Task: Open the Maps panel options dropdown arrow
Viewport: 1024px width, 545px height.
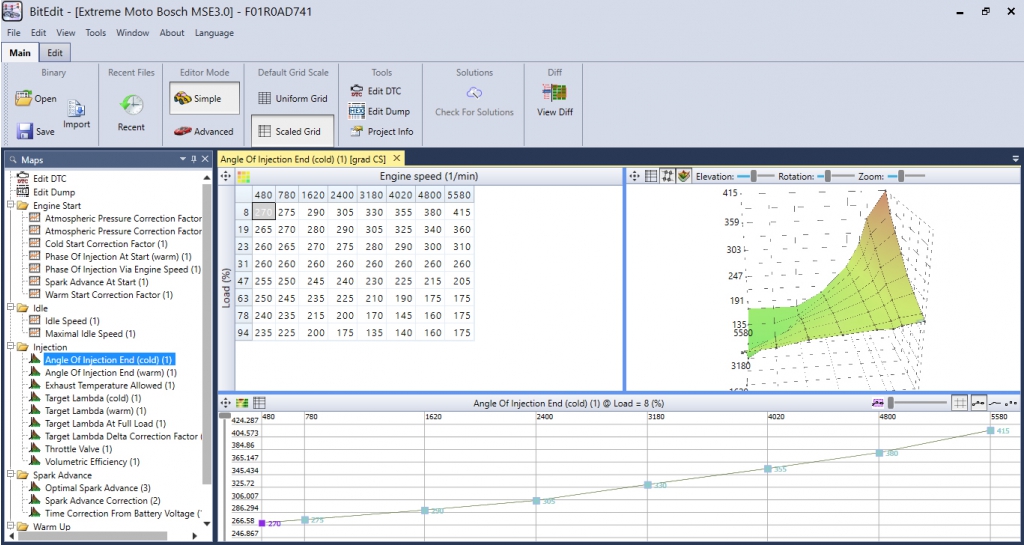Action: (184, 159)
